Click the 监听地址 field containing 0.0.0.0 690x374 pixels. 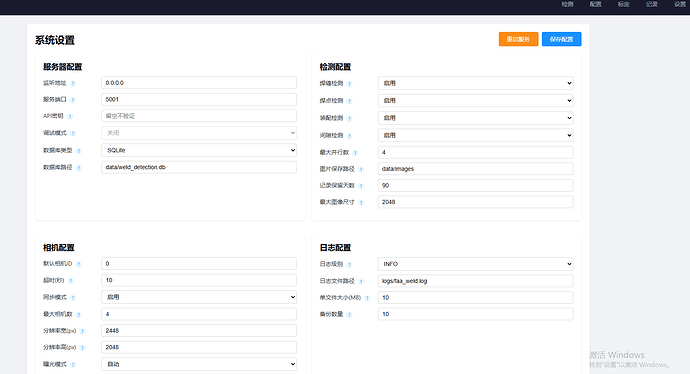click(199, 83)
